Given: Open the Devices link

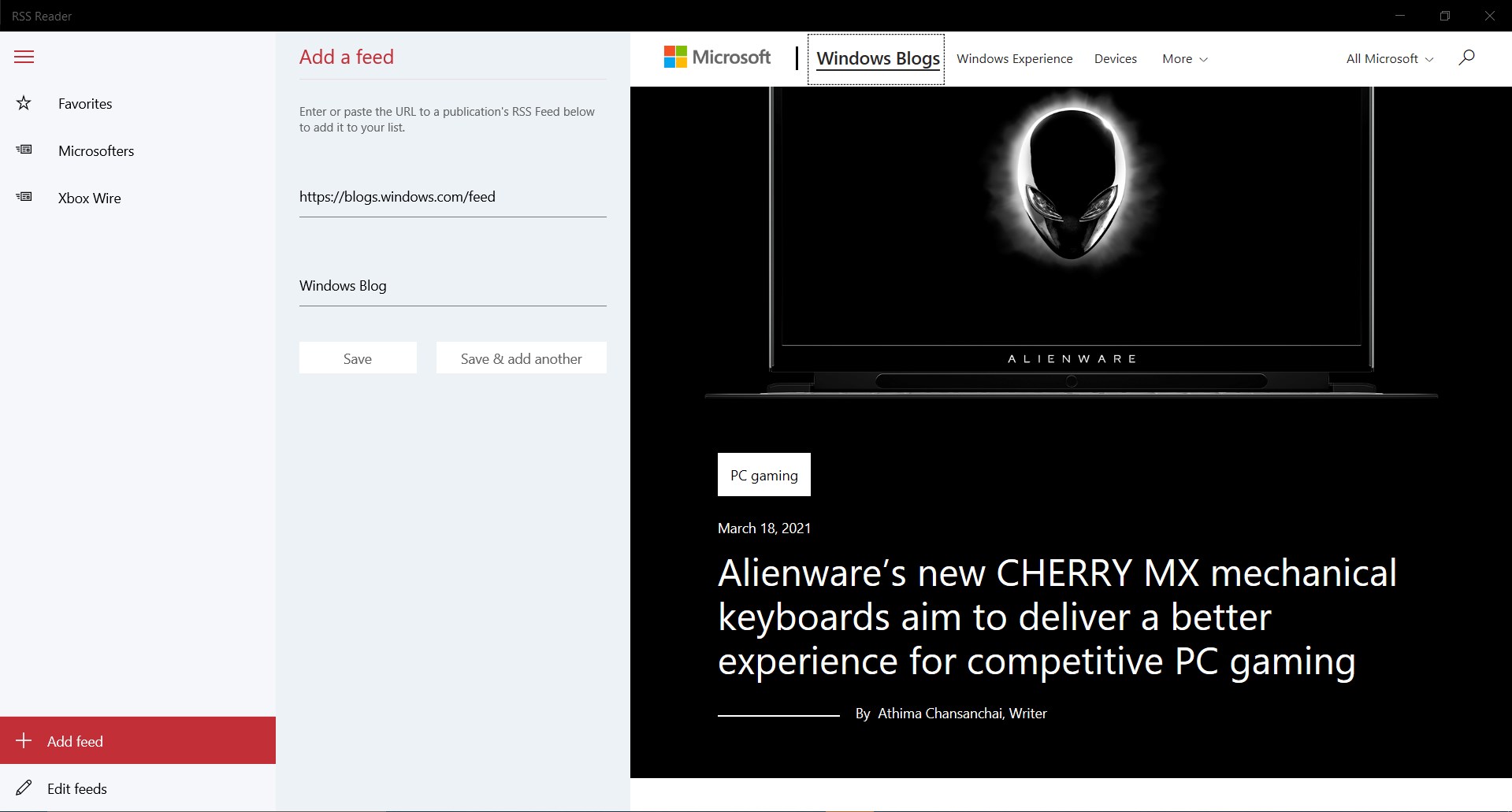Looking at the screenshot, I should (1116, 59).
